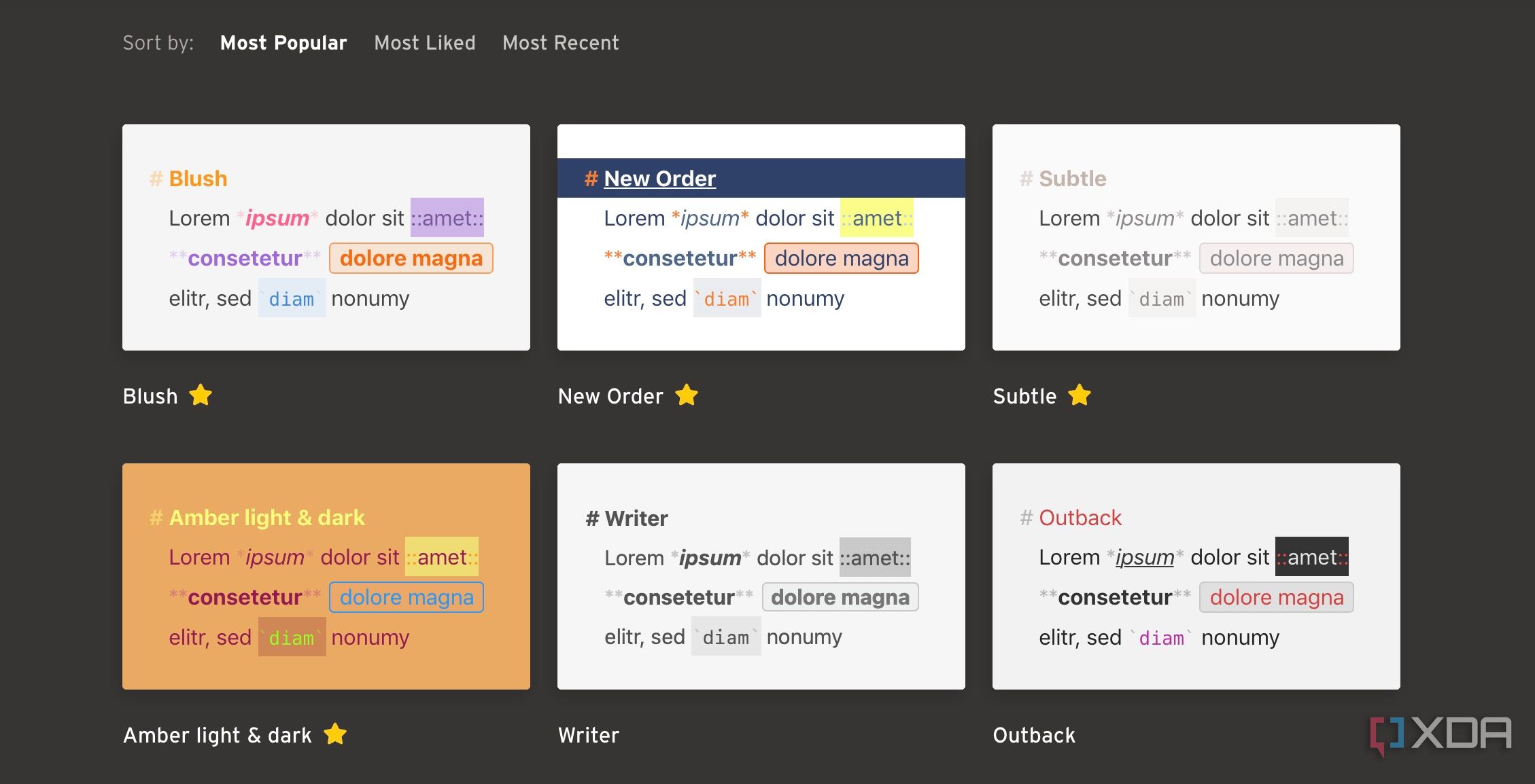Open the Outback theme preview card
The width and height of the screenshot is (1535, 784).
(1196, 576)
